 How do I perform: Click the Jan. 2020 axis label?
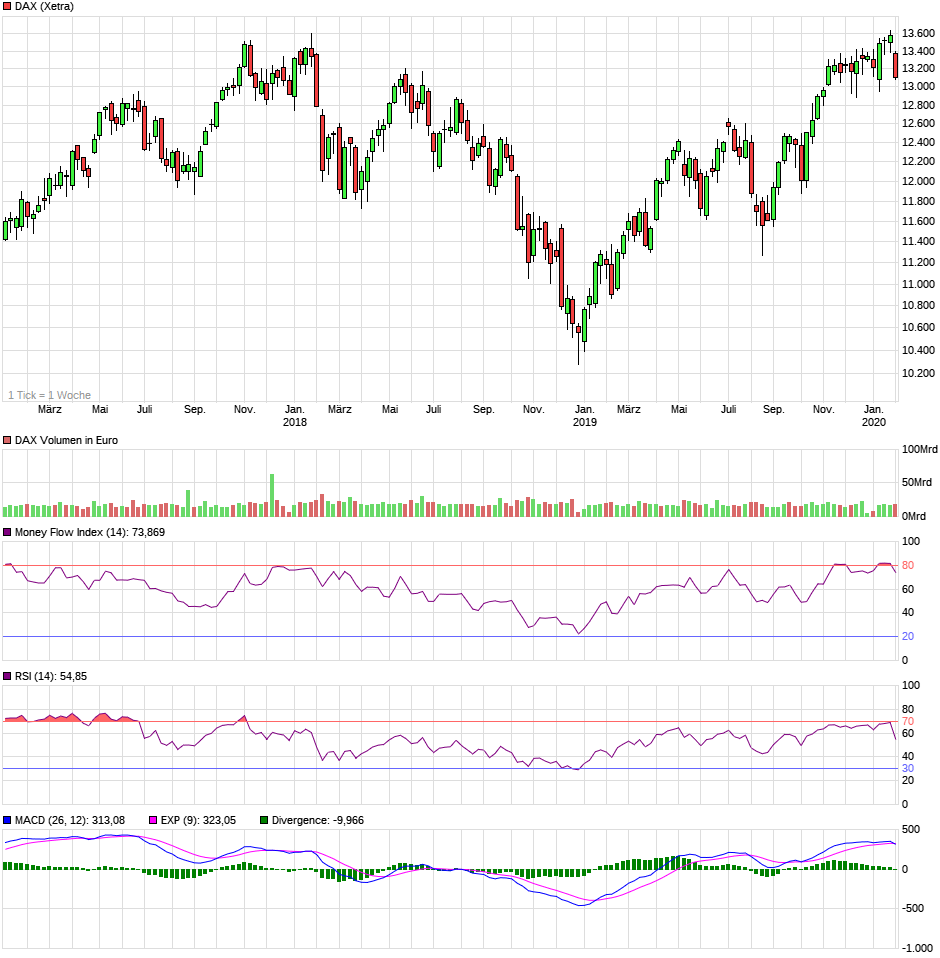click(x=875, y=414)
